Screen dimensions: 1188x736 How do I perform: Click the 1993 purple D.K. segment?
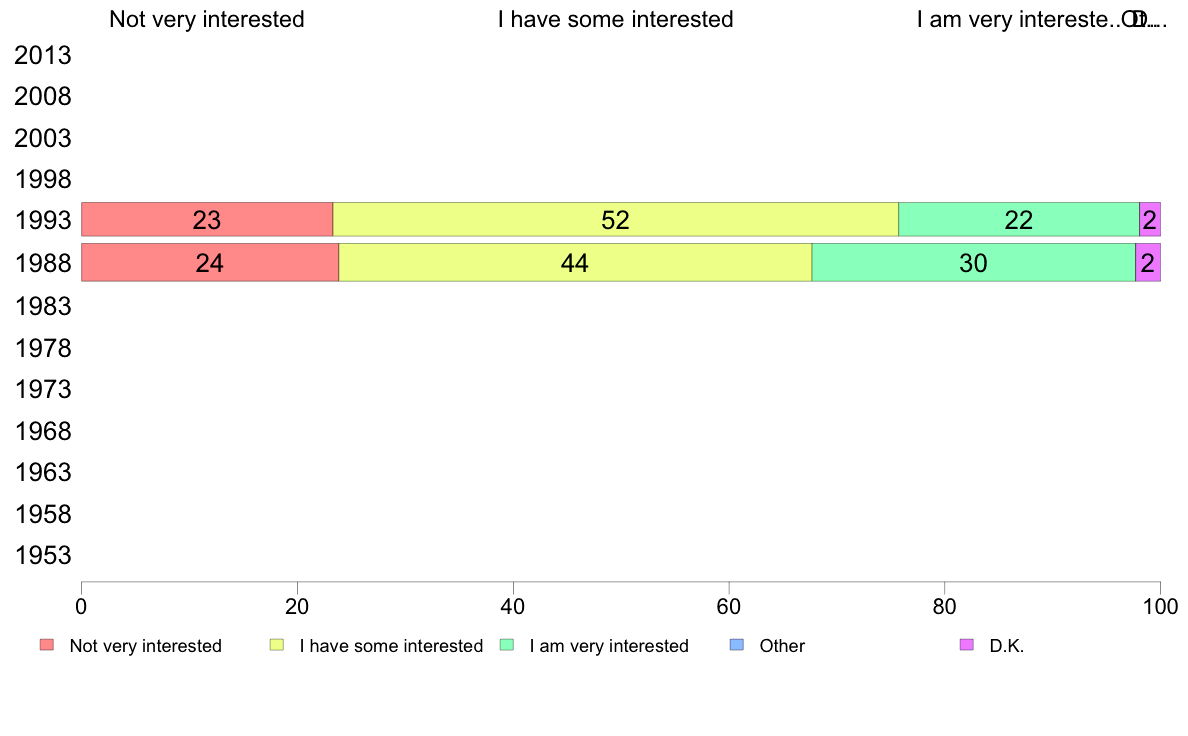tap(1150, 220)
